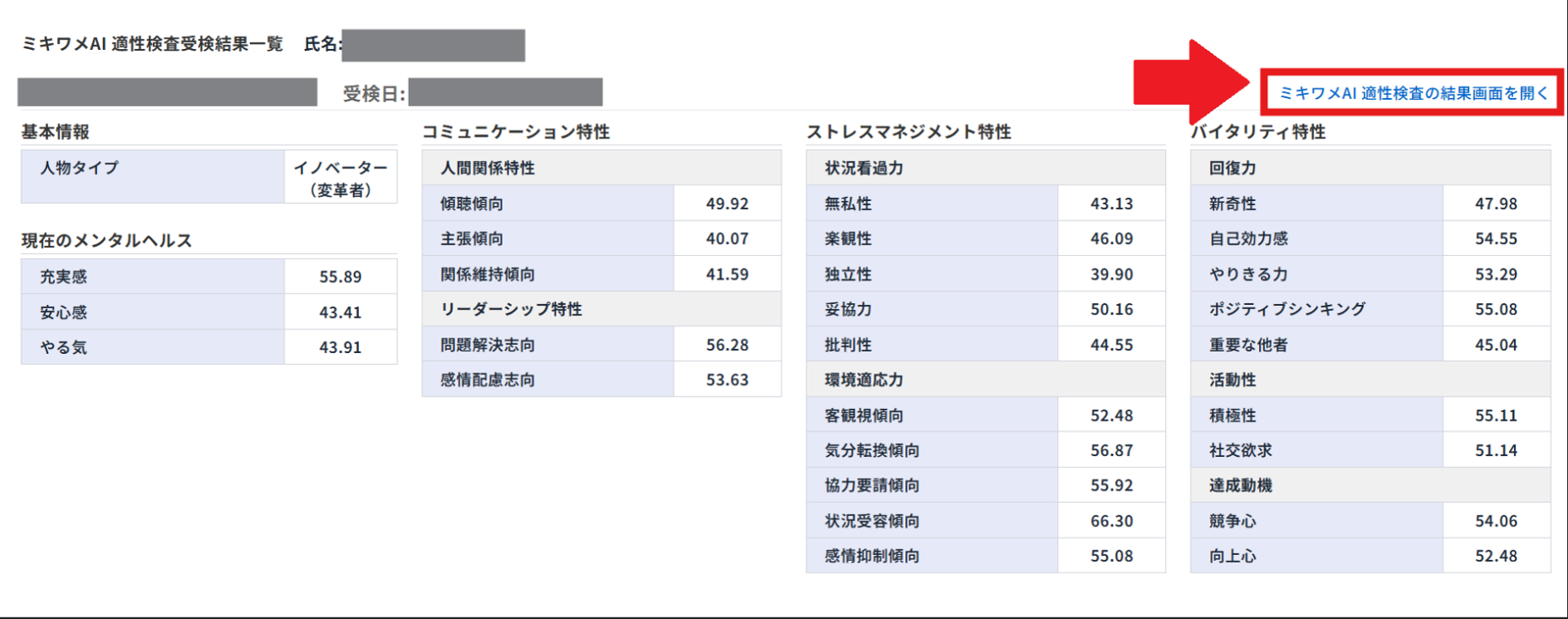This screenshot has height=619, width=1568.
Task: Click the 人間関係特性 subsection header
Action: (488, 168)
